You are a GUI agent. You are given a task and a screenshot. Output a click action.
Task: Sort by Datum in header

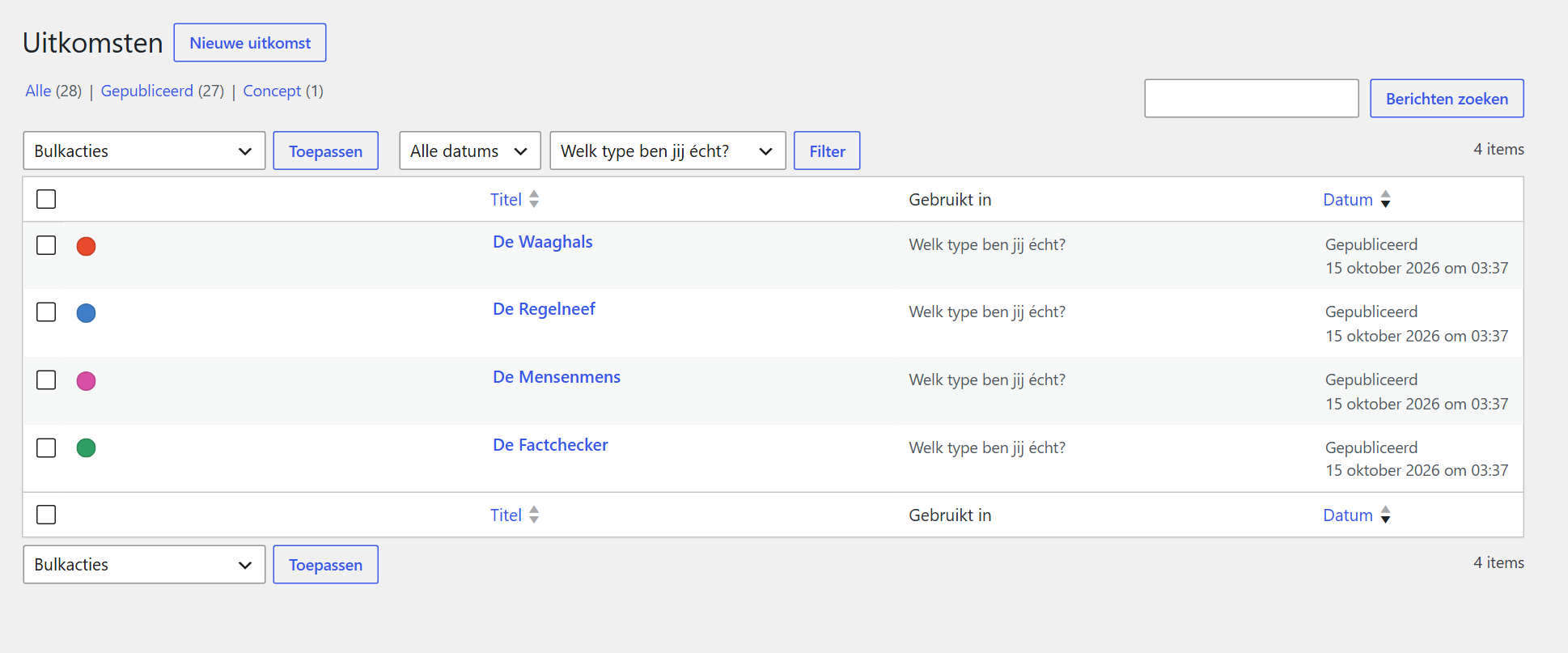(x=1348, y=199)
